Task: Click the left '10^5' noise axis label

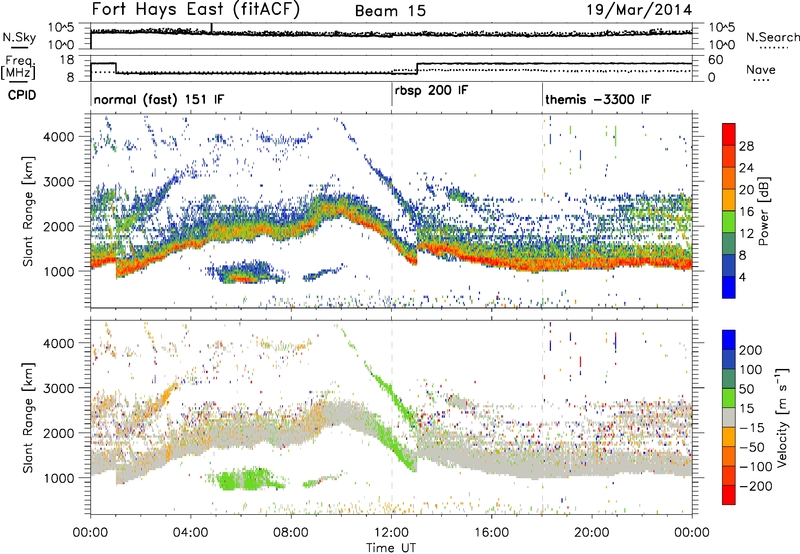Action: coord(62,28)
